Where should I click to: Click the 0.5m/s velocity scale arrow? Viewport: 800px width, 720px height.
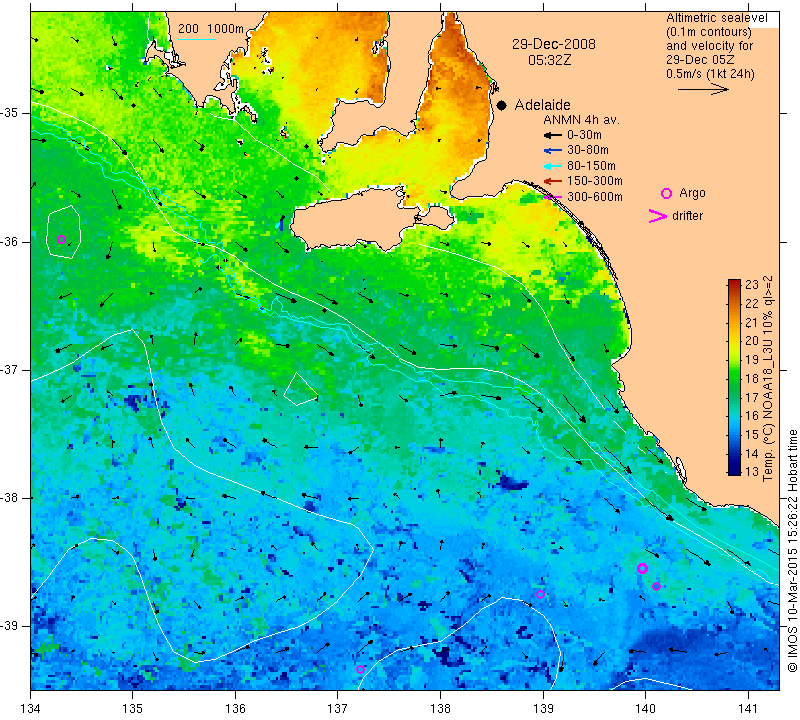click(703, 89)
